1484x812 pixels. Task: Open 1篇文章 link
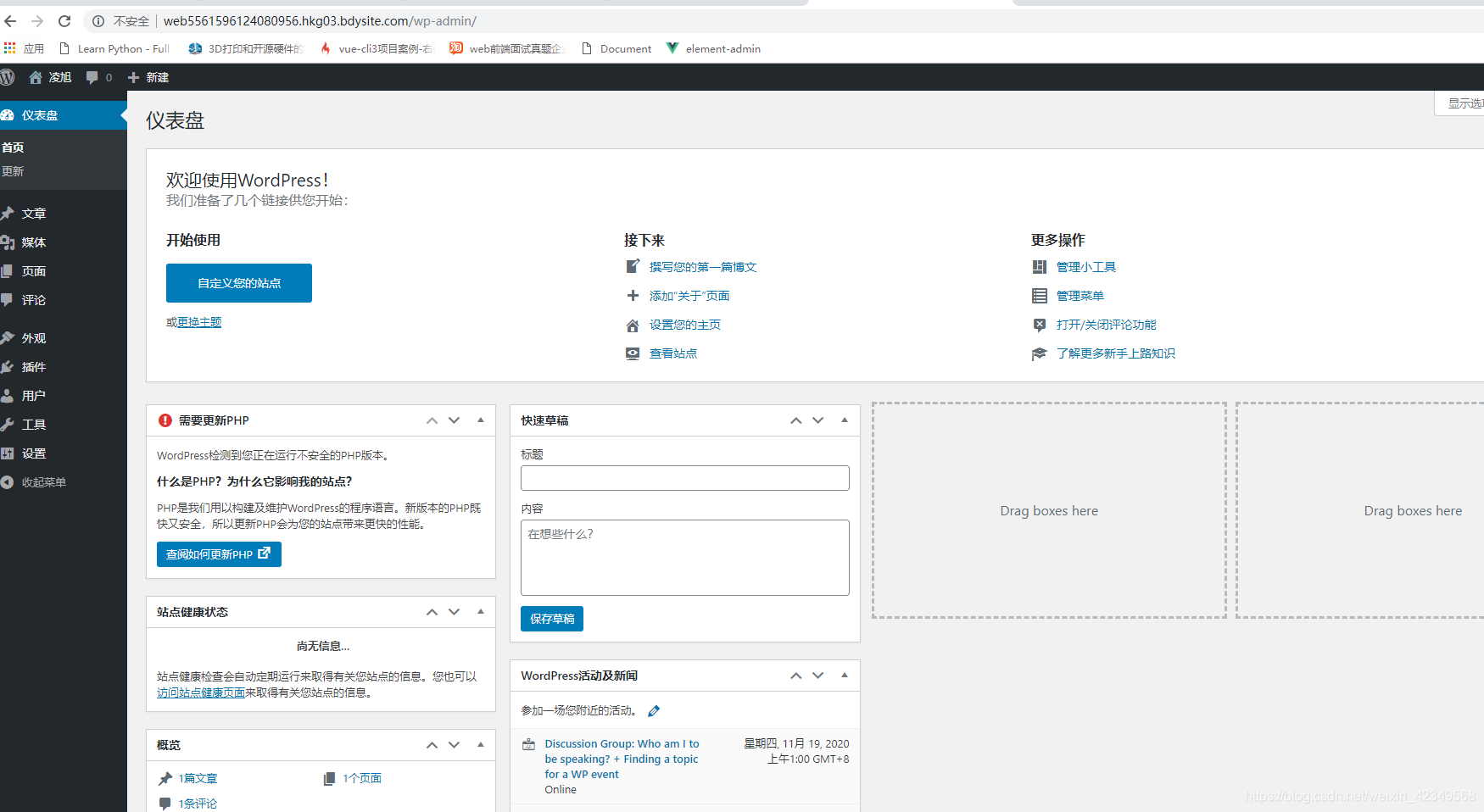tap(198, 778)
